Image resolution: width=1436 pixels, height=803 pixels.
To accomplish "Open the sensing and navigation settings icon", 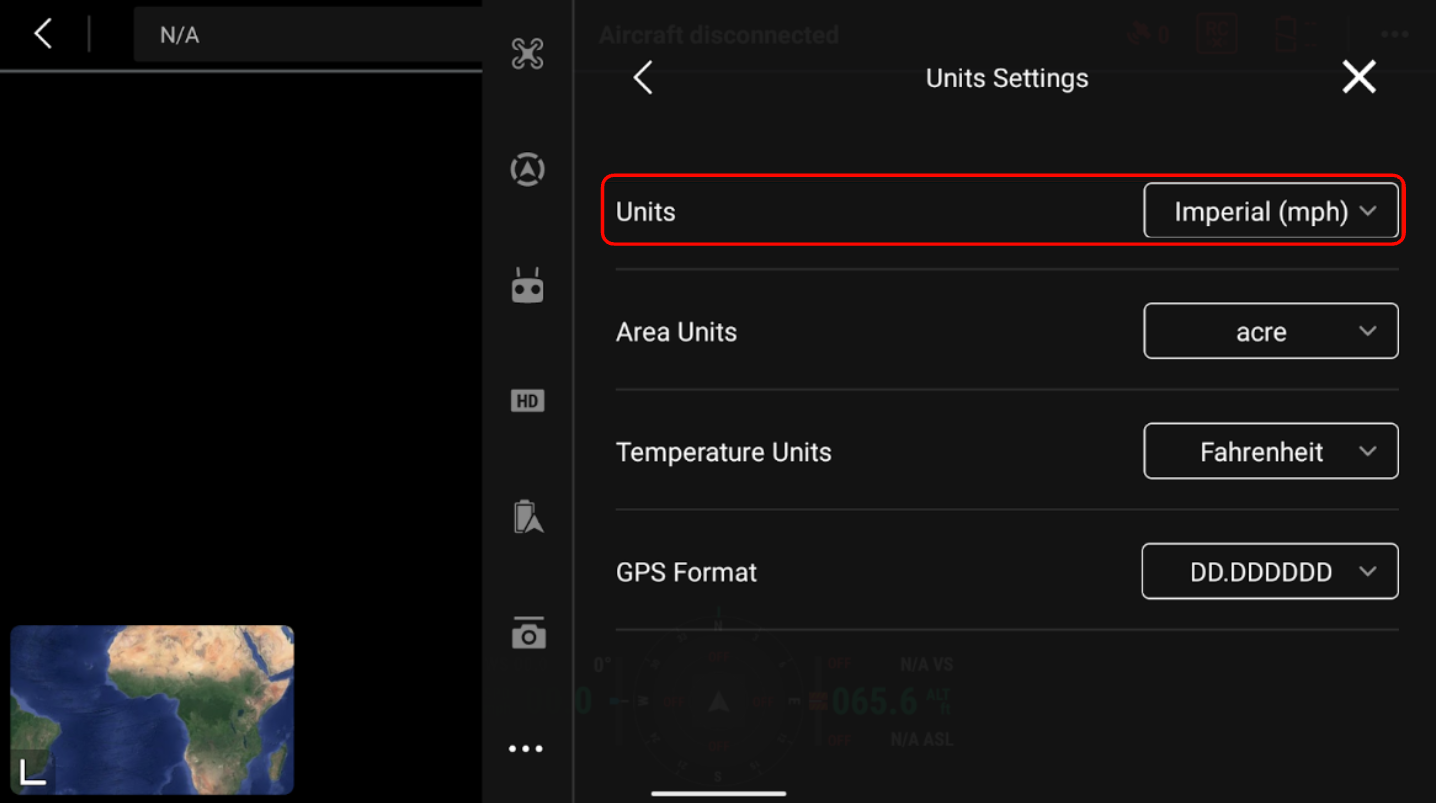I will [x=527, y=169].
